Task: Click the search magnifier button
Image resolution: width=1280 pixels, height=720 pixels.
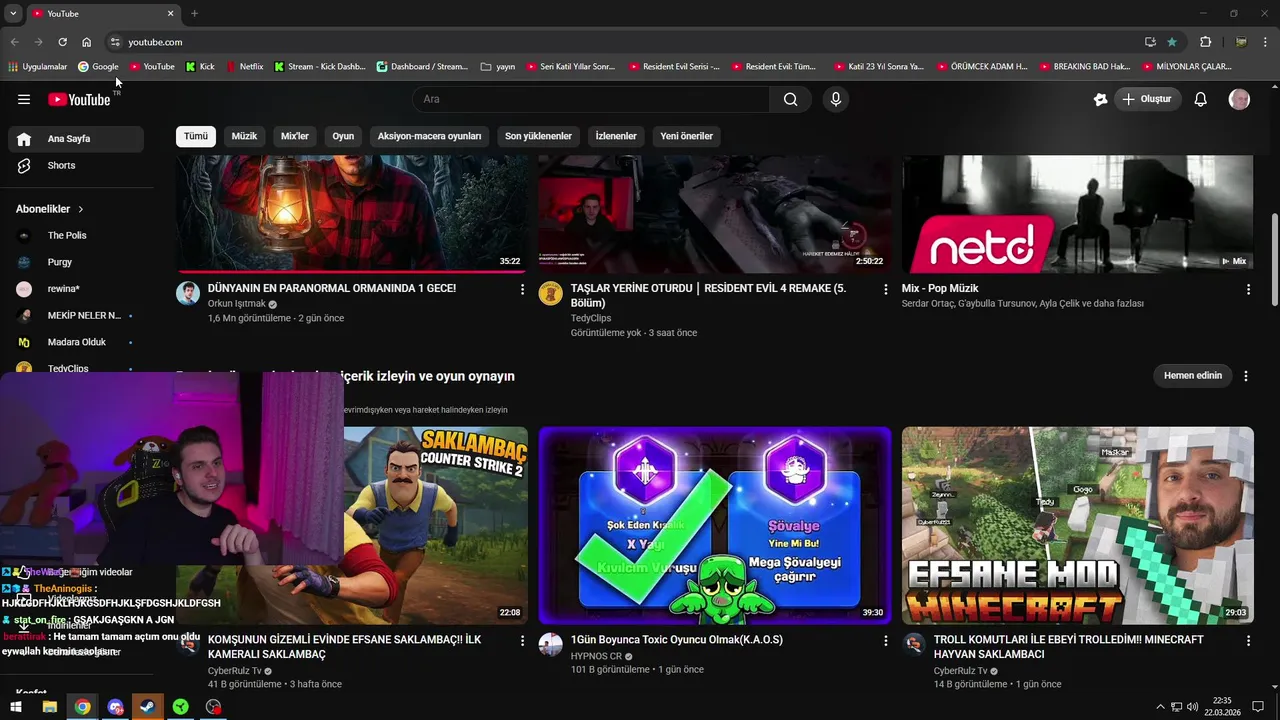Action: (791, 99)
